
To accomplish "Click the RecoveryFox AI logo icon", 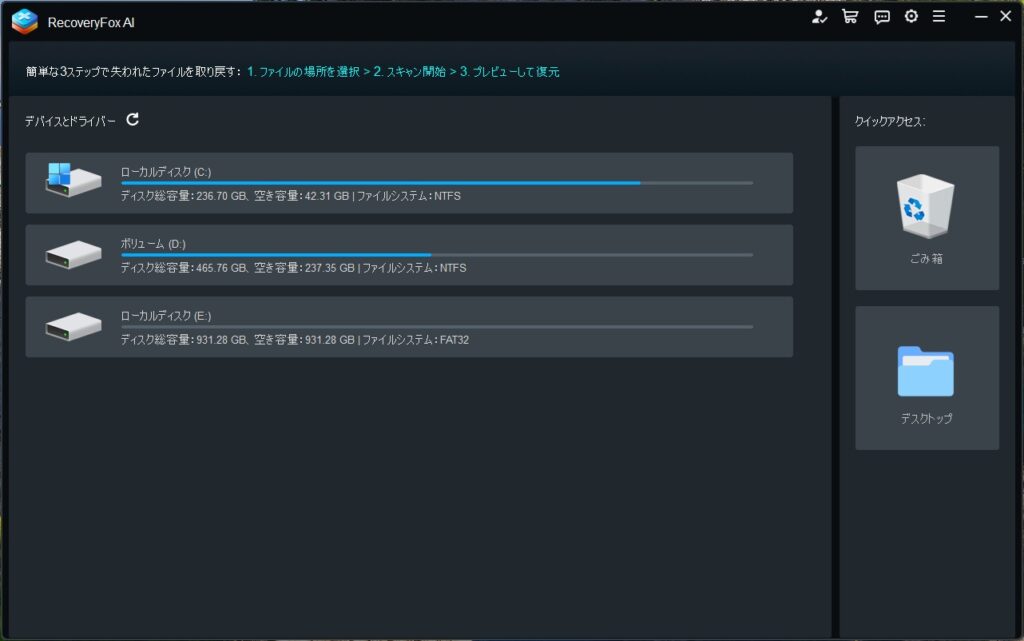I will pyautogui.click(x=24, y=21).
